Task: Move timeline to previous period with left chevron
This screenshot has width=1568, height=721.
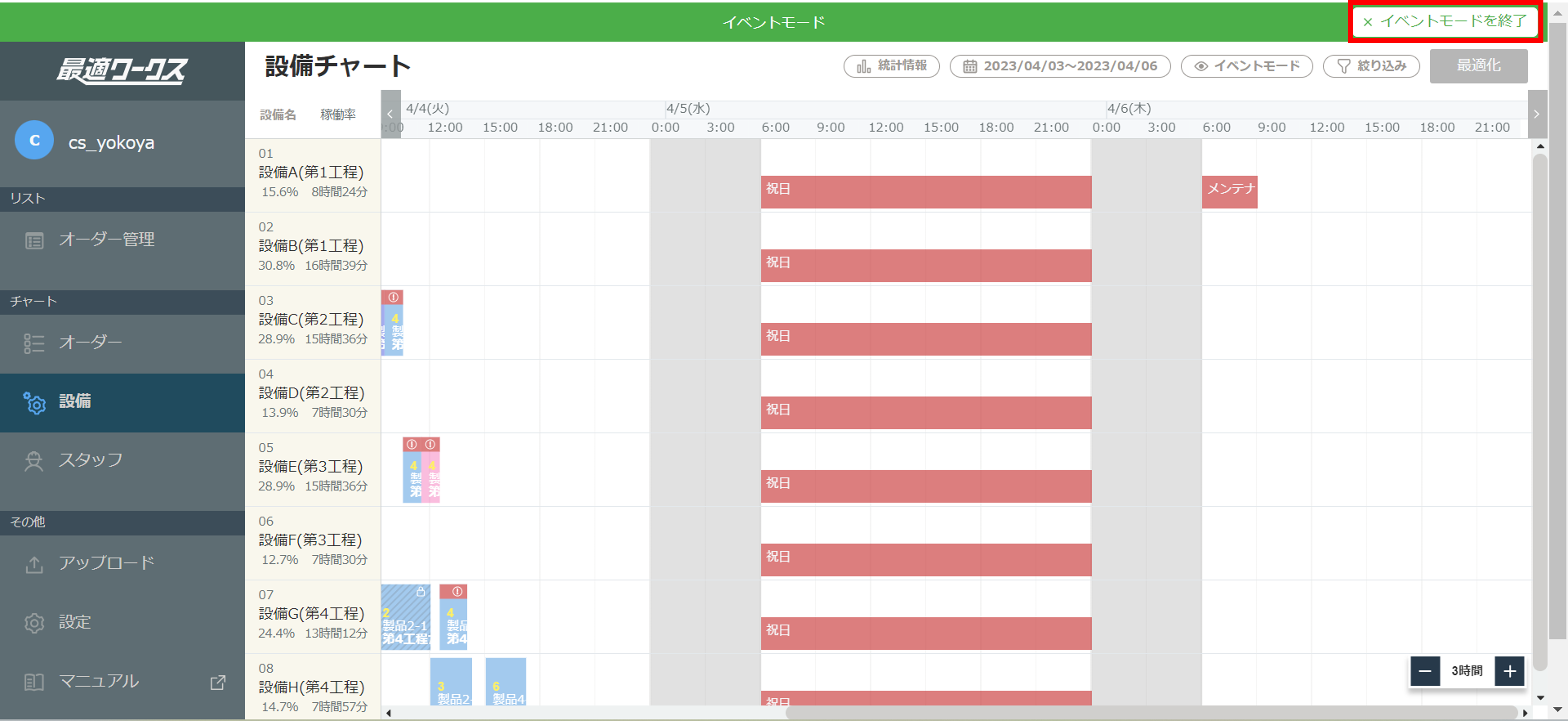Action: pos(390,114)
